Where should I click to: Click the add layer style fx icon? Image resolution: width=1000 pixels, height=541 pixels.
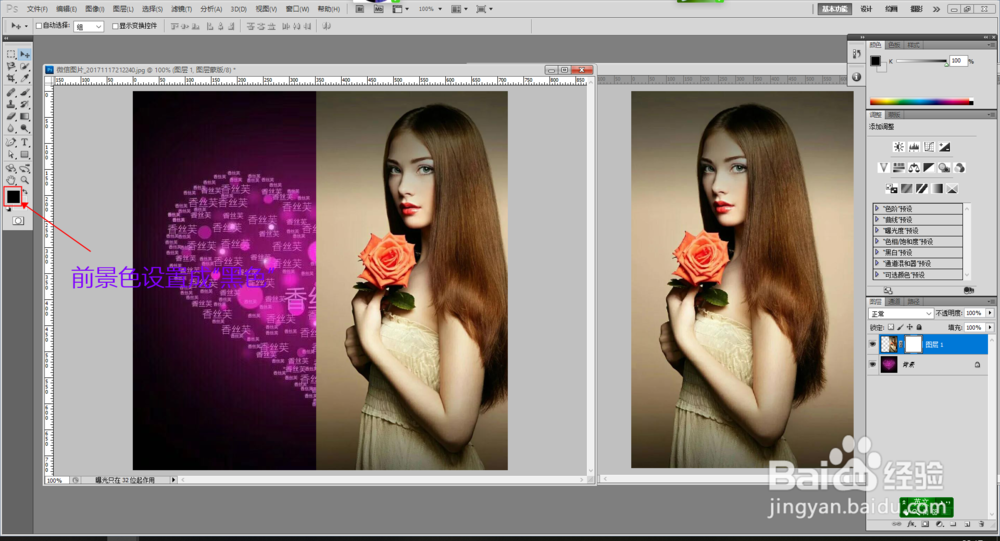point(911,524)
